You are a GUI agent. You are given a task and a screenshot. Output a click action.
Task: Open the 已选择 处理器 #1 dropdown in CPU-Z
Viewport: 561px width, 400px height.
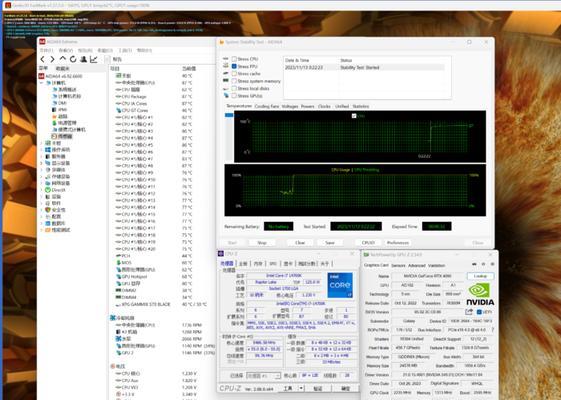[263, 376]
